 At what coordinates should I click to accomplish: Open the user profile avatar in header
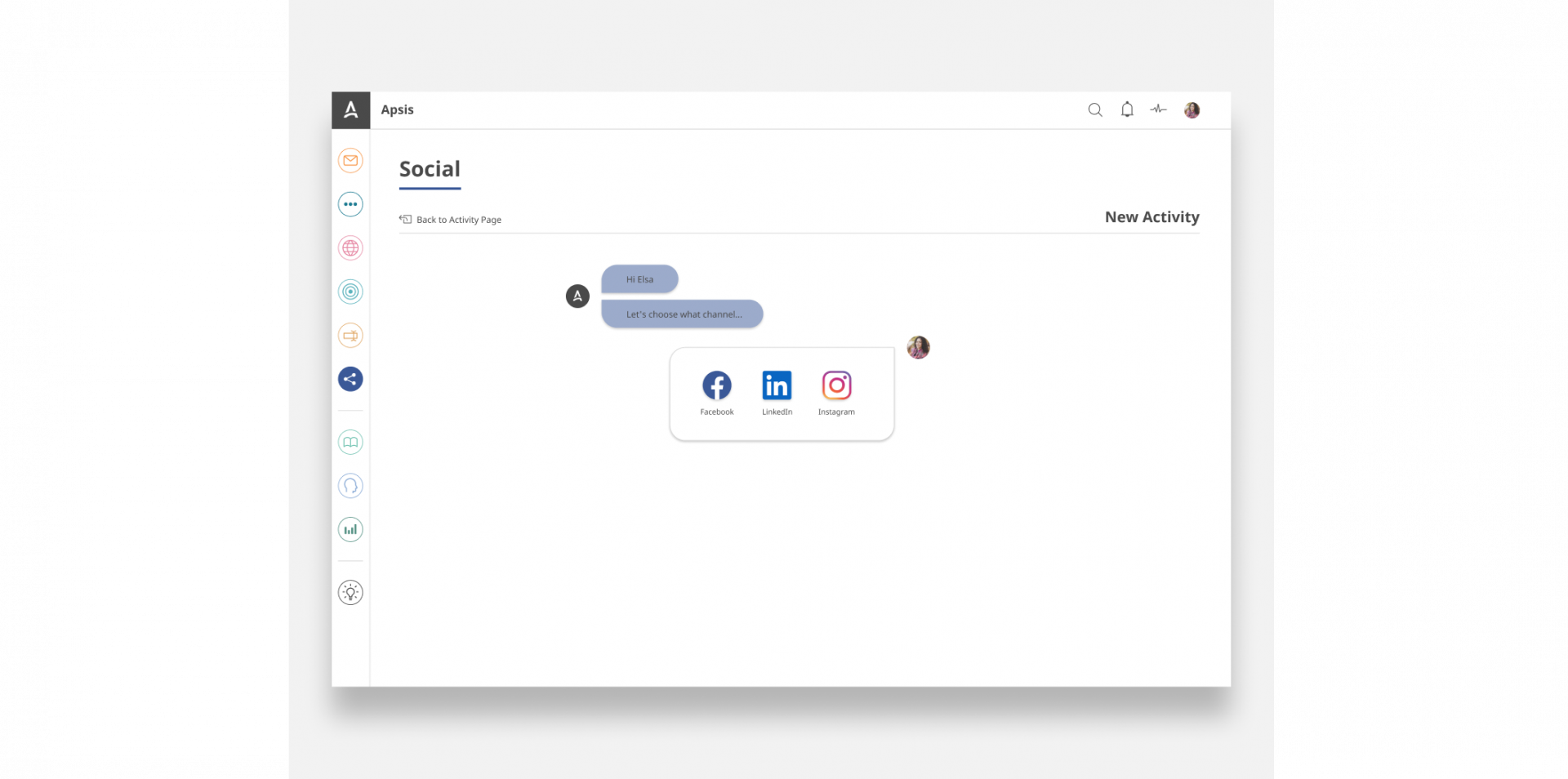[1192, 109]
